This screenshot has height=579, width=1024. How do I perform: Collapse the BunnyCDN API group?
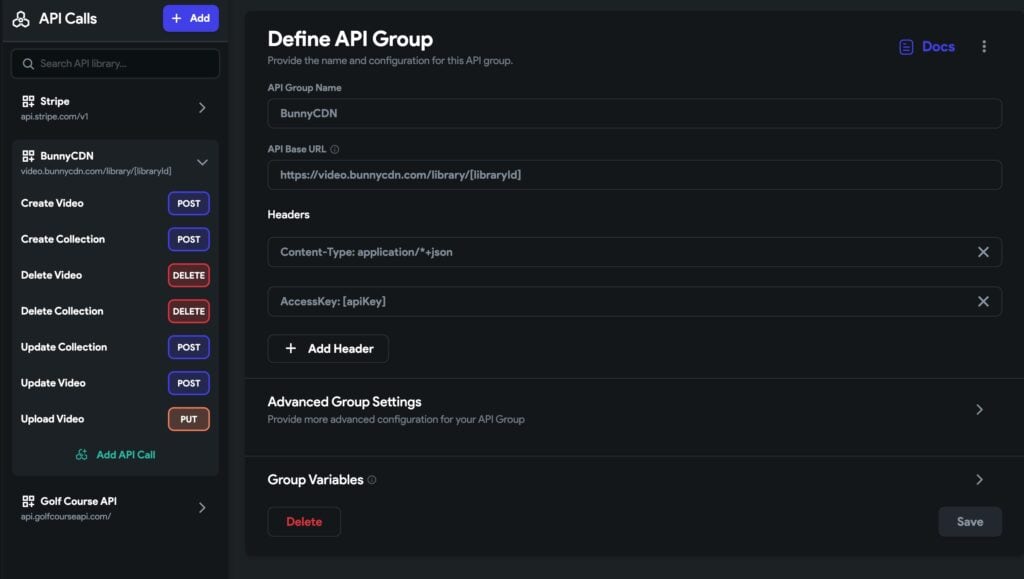[x=202, y=162]
